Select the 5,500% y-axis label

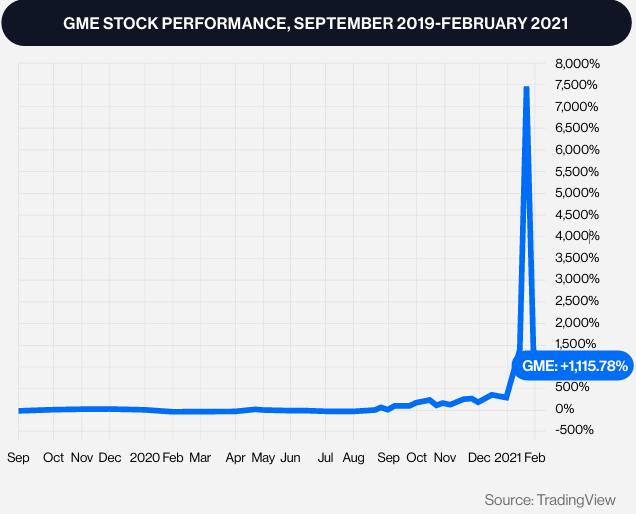[x=577, y=172]
